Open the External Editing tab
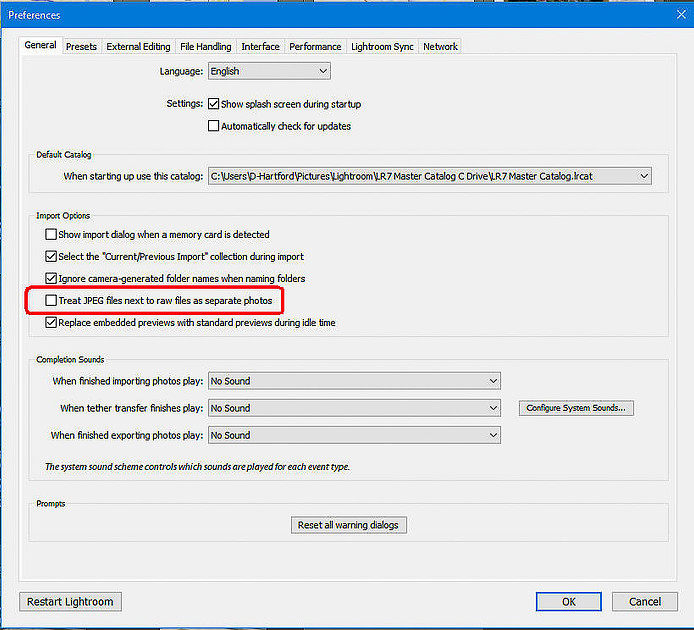The image size is (694, 630). (138, 46)
